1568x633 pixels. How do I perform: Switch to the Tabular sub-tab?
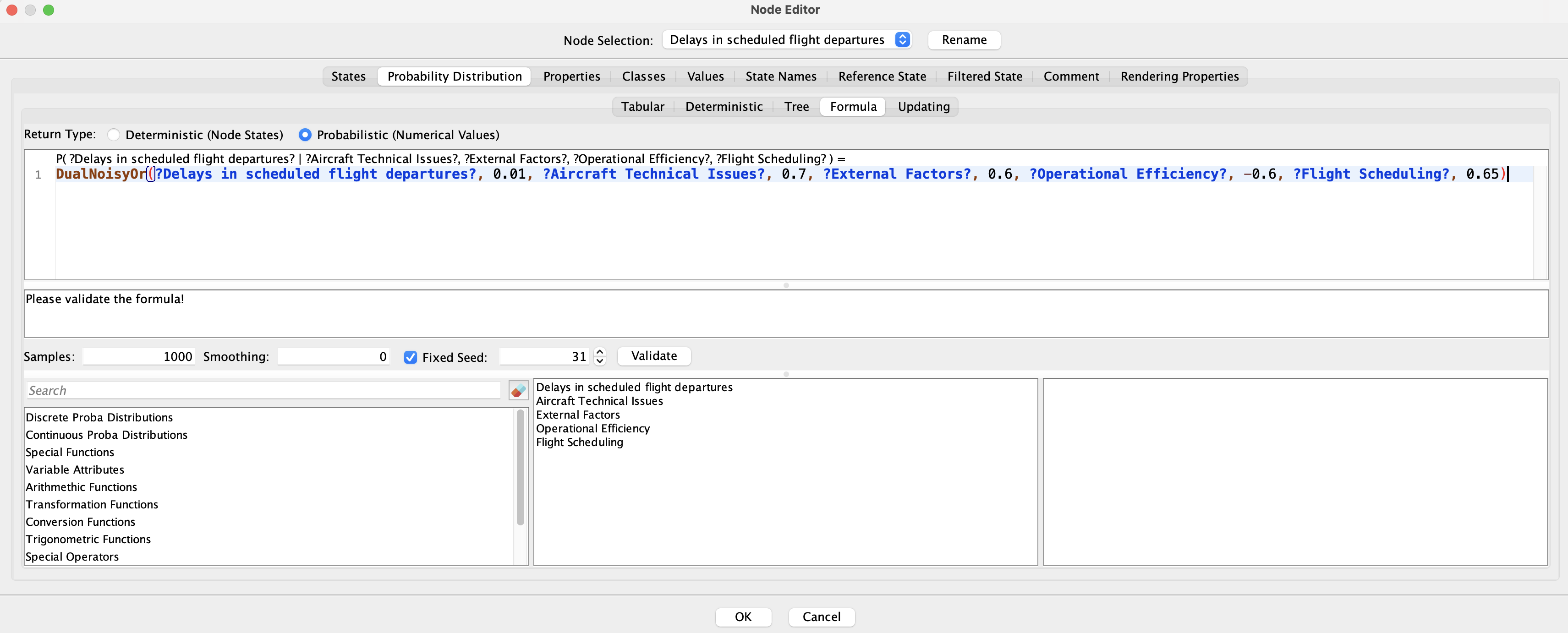point(642,107)
